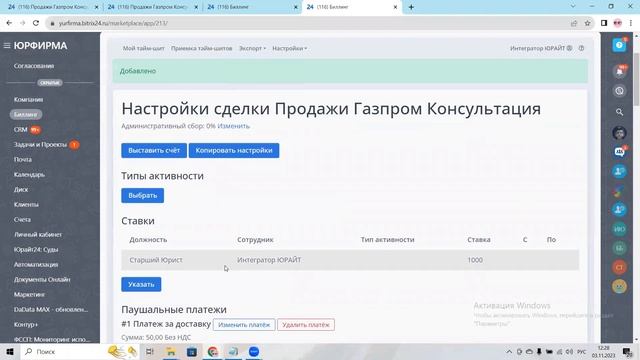The image size is (640, 360).
Task: Open Личный кабинет in the sidebar
Action: pyautogui.click(x=38, y=235)
